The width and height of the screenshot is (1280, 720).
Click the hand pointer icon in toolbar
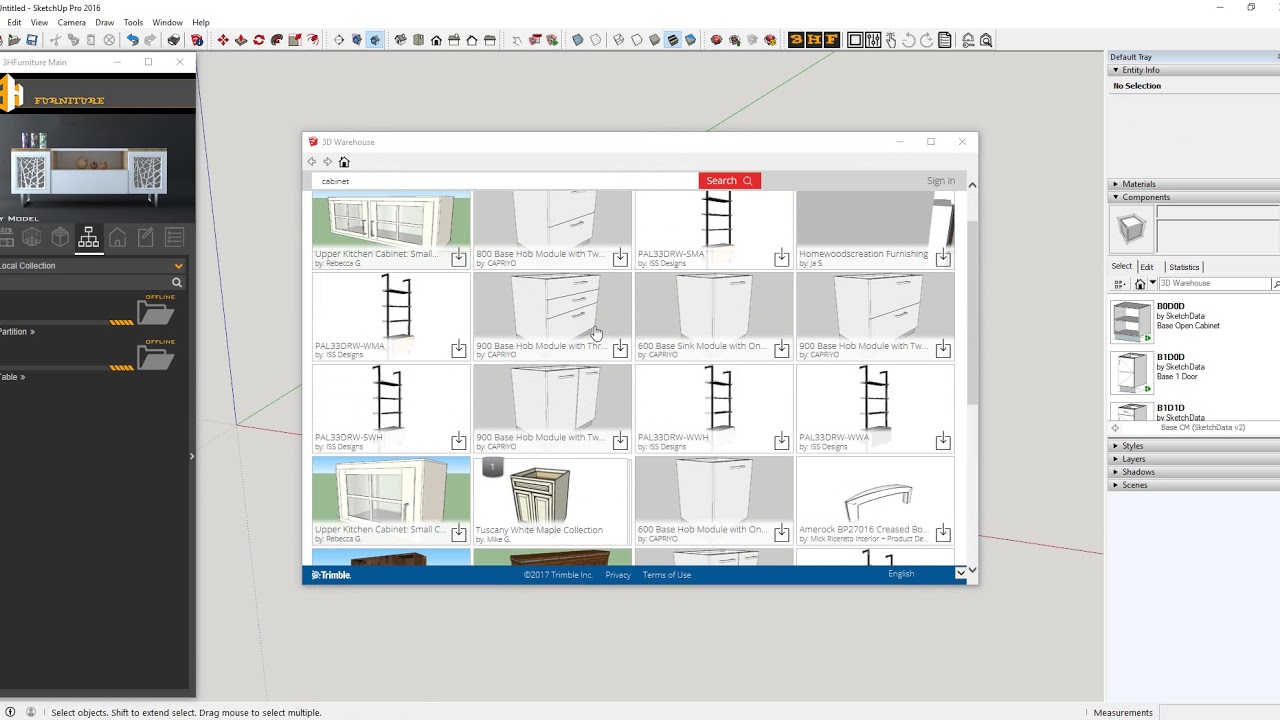tap(891, 40)
